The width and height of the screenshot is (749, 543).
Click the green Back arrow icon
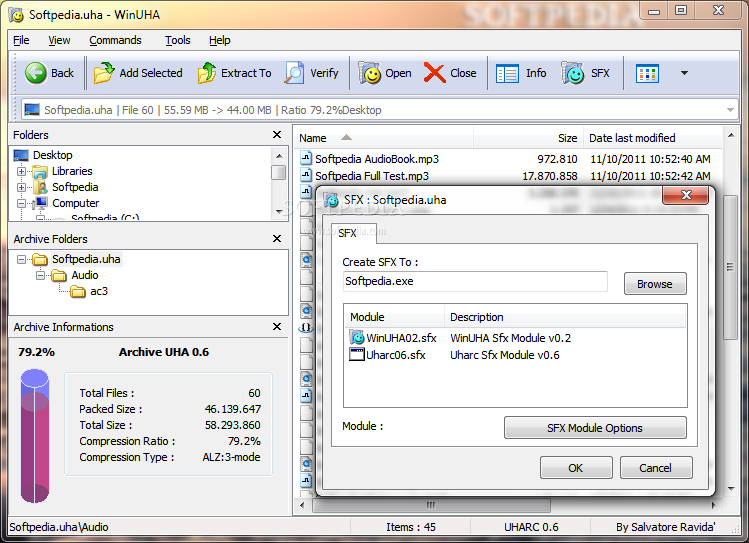(x=35, y=73)
